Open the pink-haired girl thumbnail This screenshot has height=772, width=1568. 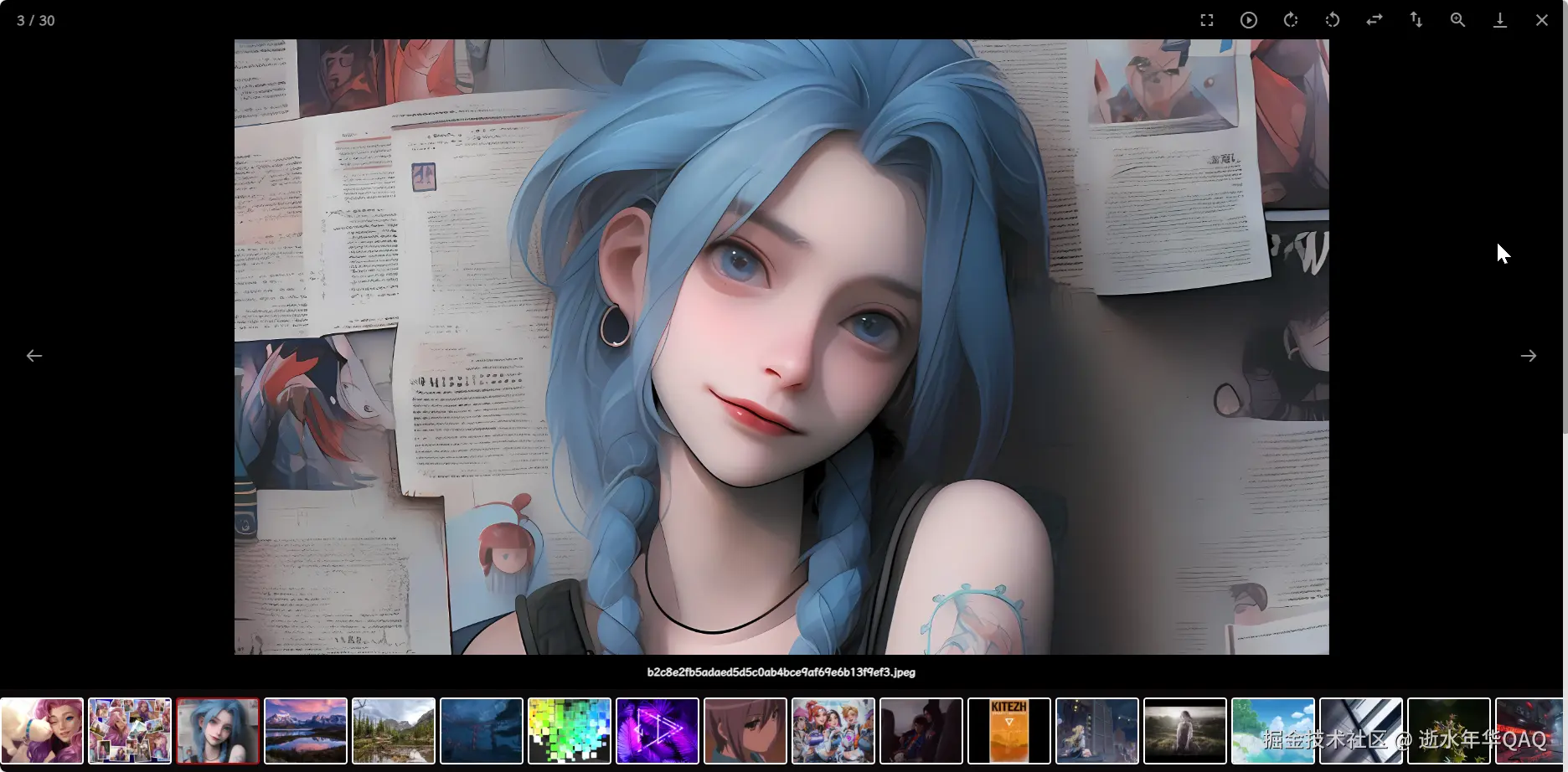(42, 731)
